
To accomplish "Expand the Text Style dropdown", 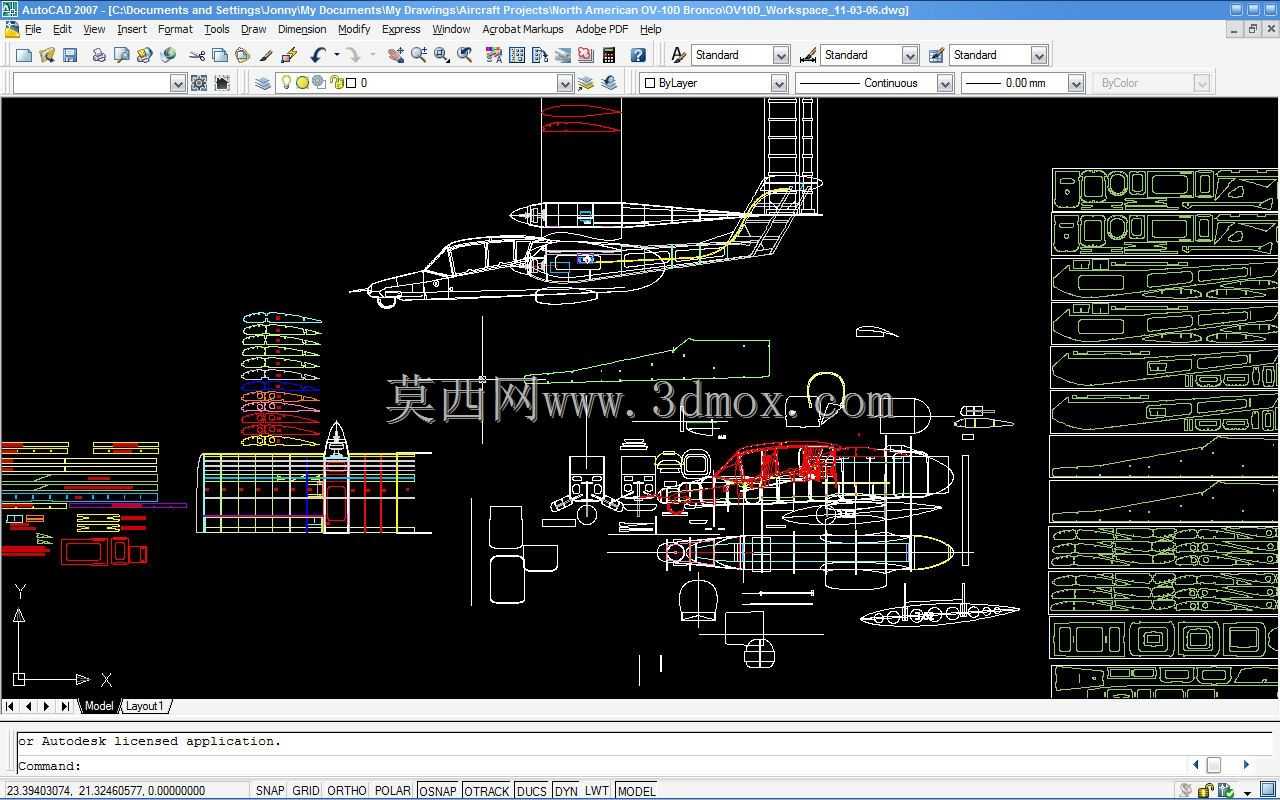I will pos(781,55).
